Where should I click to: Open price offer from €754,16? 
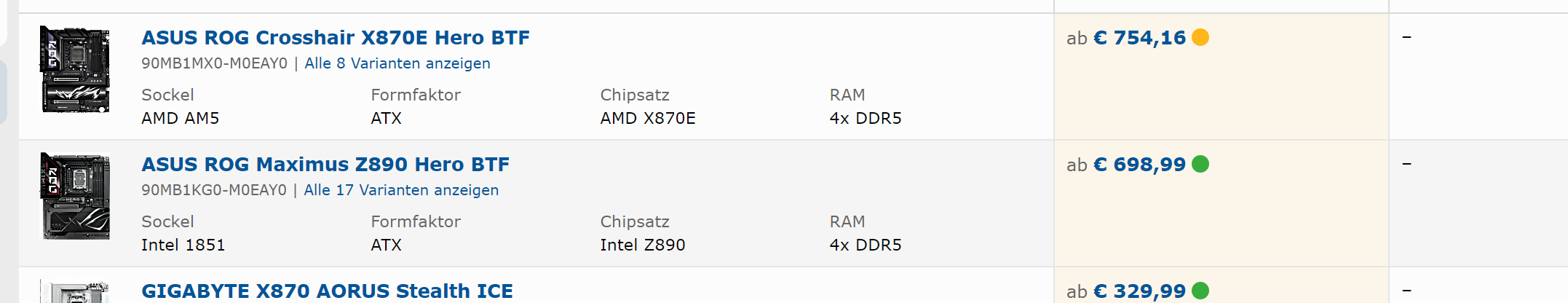[1139, 38]
